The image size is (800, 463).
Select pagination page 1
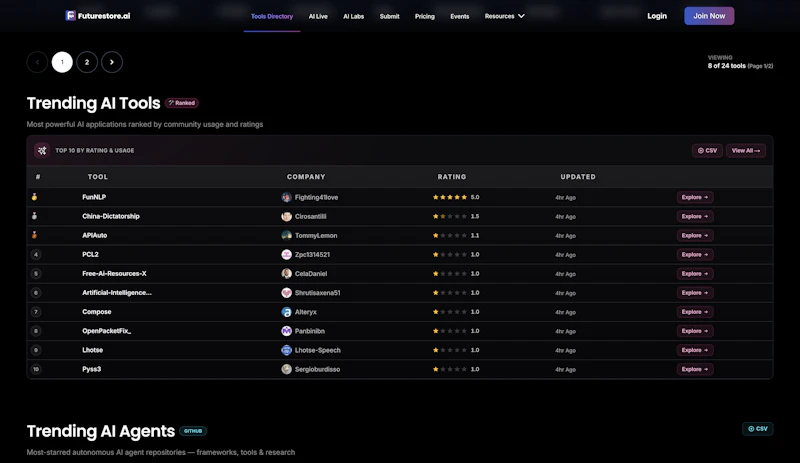(x=62, y=62)
